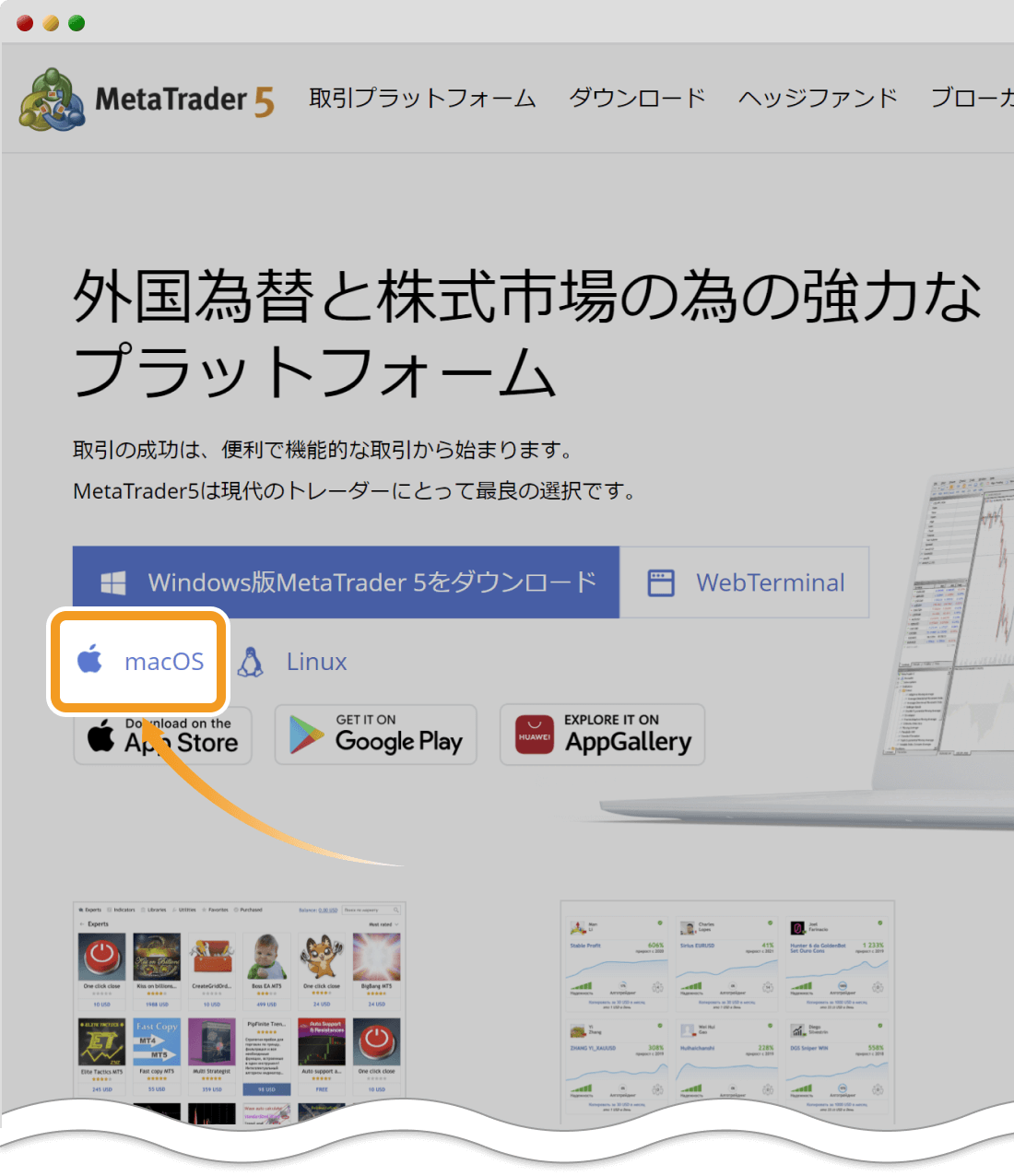Screen dimensions: 1014x1176
Task: Open the Google Play badge
Action: (376, 735)
